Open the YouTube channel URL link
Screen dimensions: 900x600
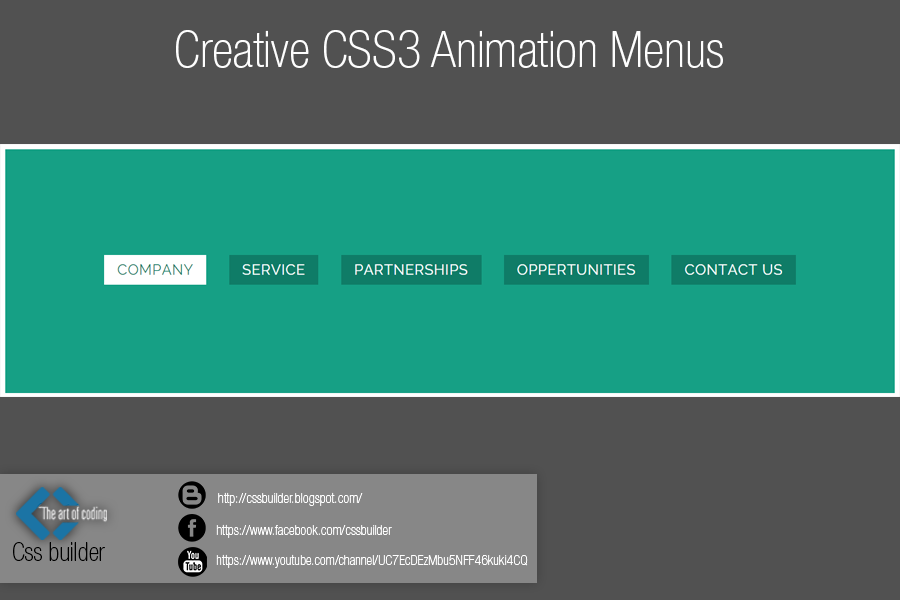click(x=372, y=561)
